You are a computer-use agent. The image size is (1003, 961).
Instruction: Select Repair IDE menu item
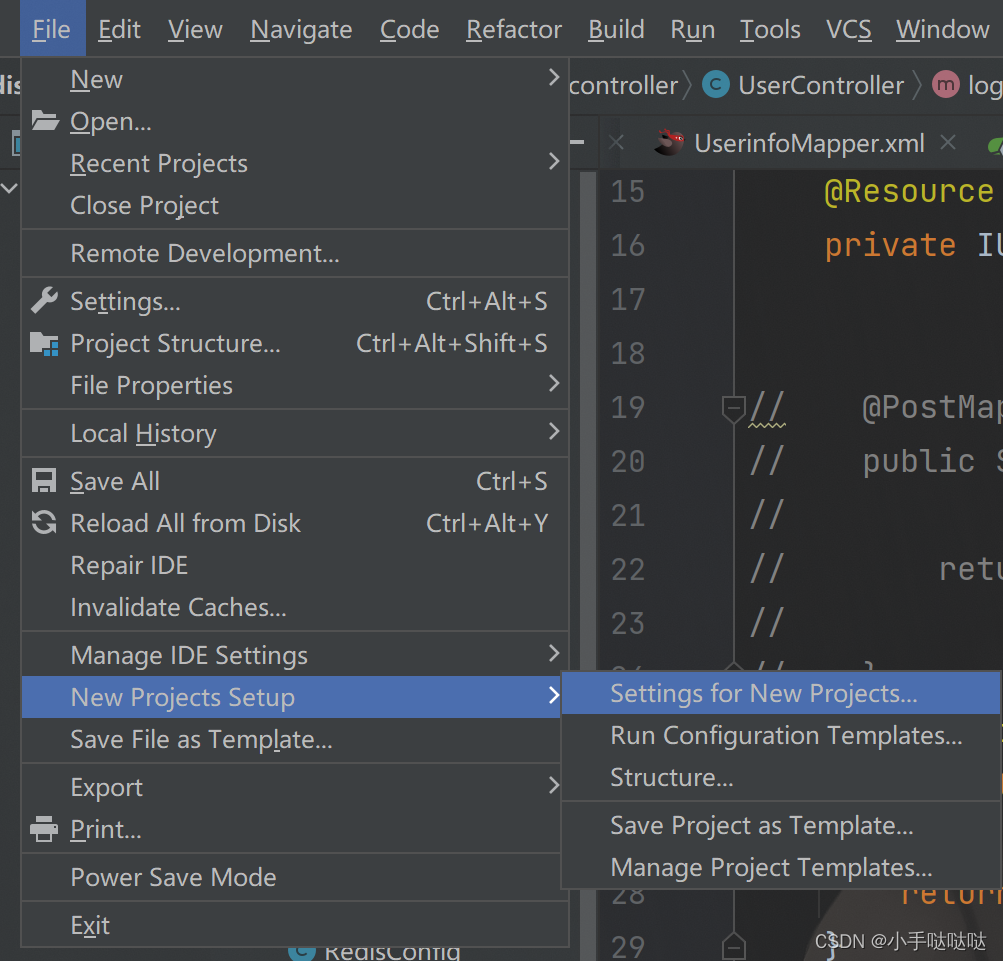[x=295, y=566]
